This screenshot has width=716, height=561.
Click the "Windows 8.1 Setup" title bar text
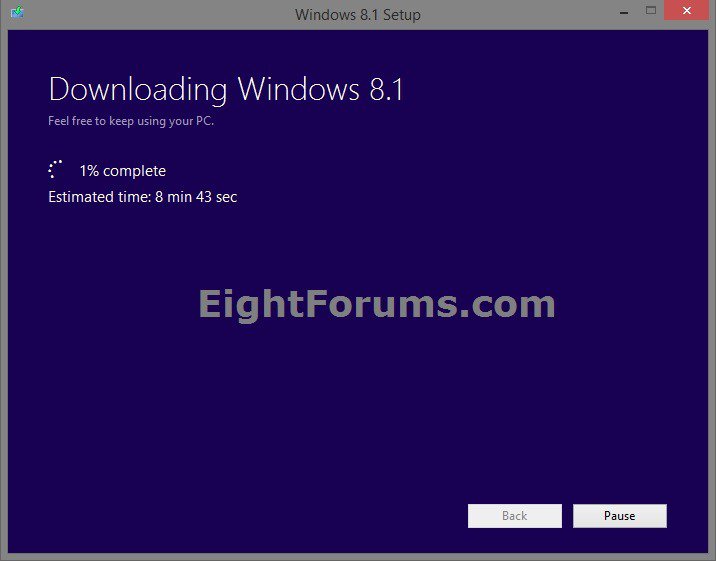tap(357, 15)
